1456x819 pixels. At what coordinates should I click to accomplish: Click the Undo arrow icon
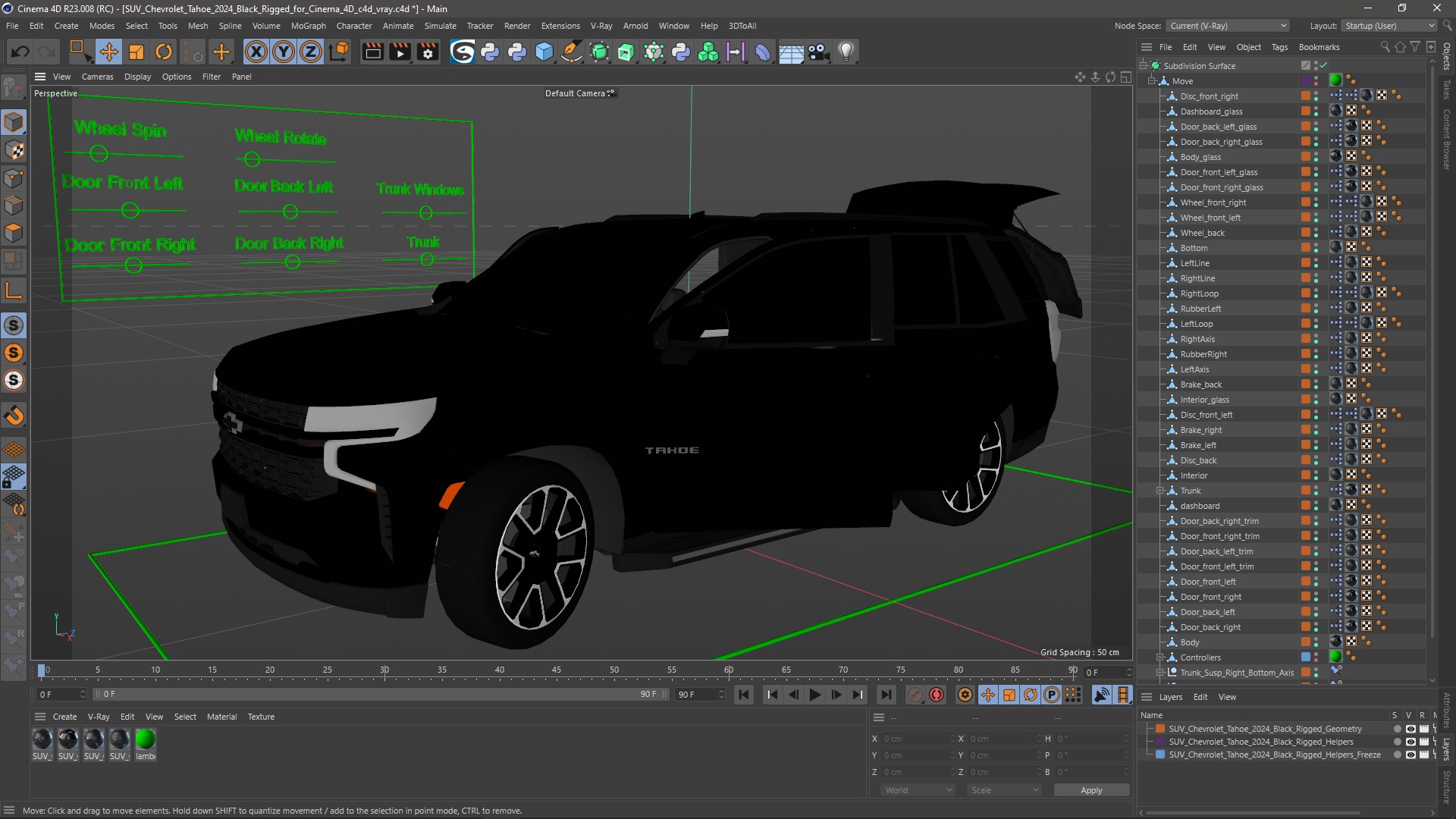tap(20, 52)
